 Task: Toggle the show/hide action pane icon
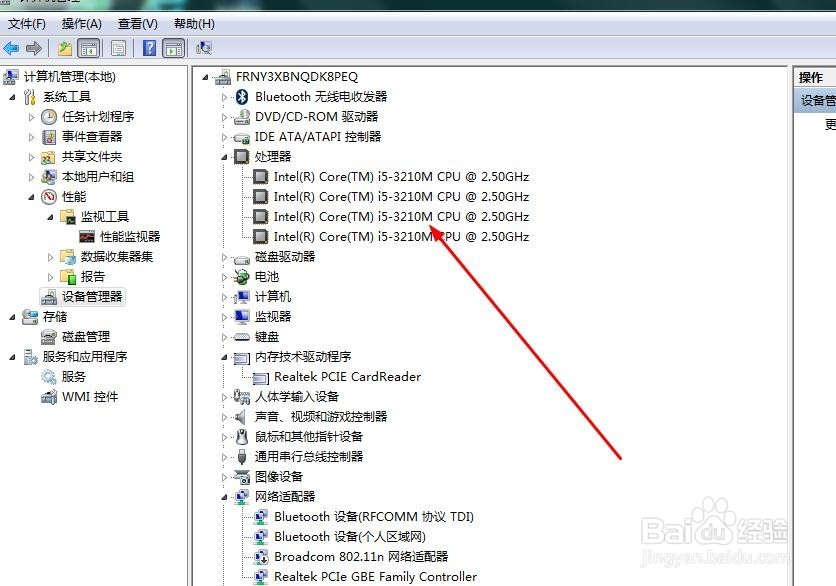click(174, 49)
